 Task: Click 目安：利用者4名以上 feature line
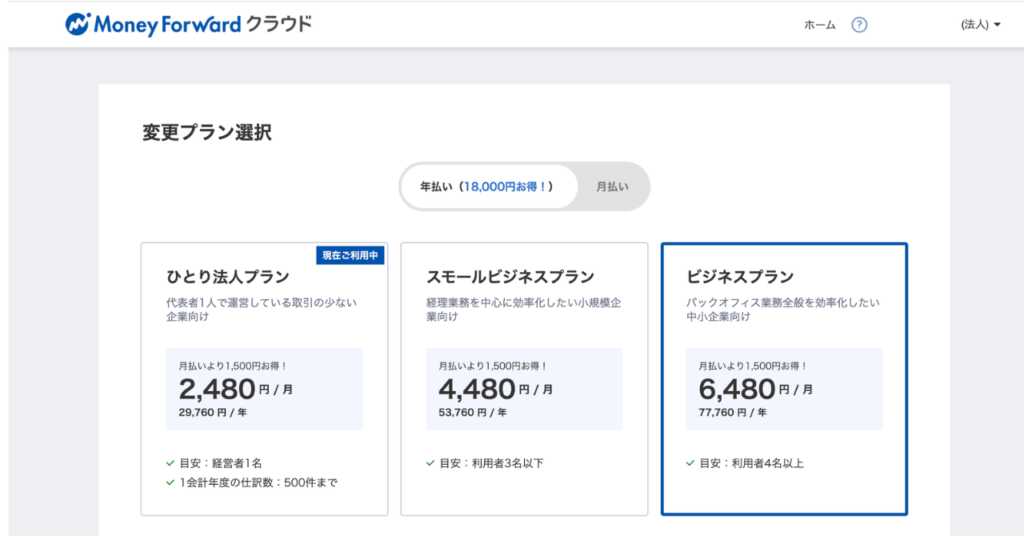point(744,463)
